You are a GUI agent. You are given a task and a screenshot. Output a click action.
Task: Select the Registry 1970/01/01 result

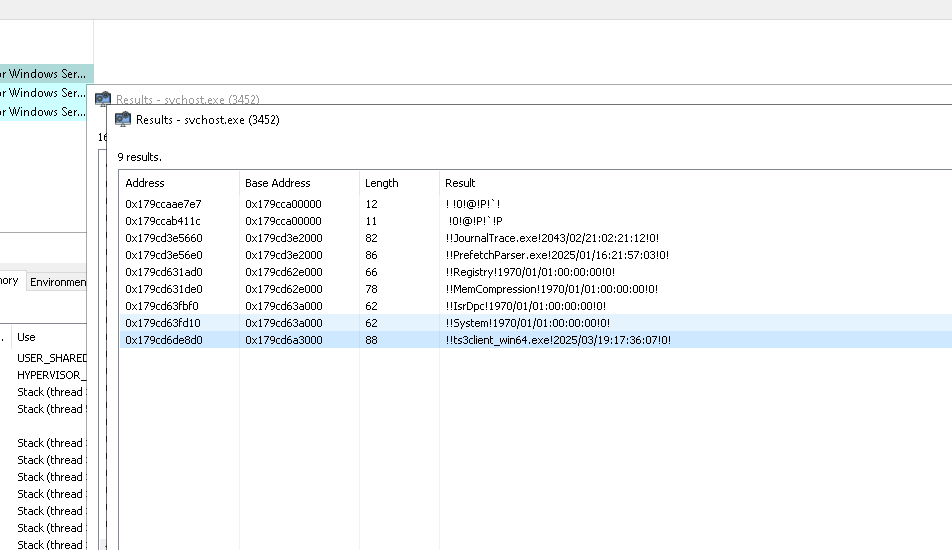coord(530,272)
